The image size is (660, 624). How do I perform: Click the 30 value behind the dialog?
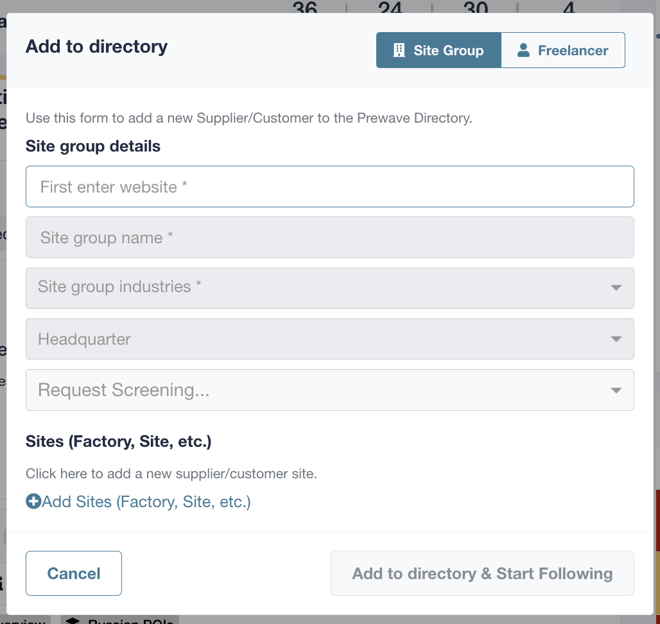click(x=476, y=7)
